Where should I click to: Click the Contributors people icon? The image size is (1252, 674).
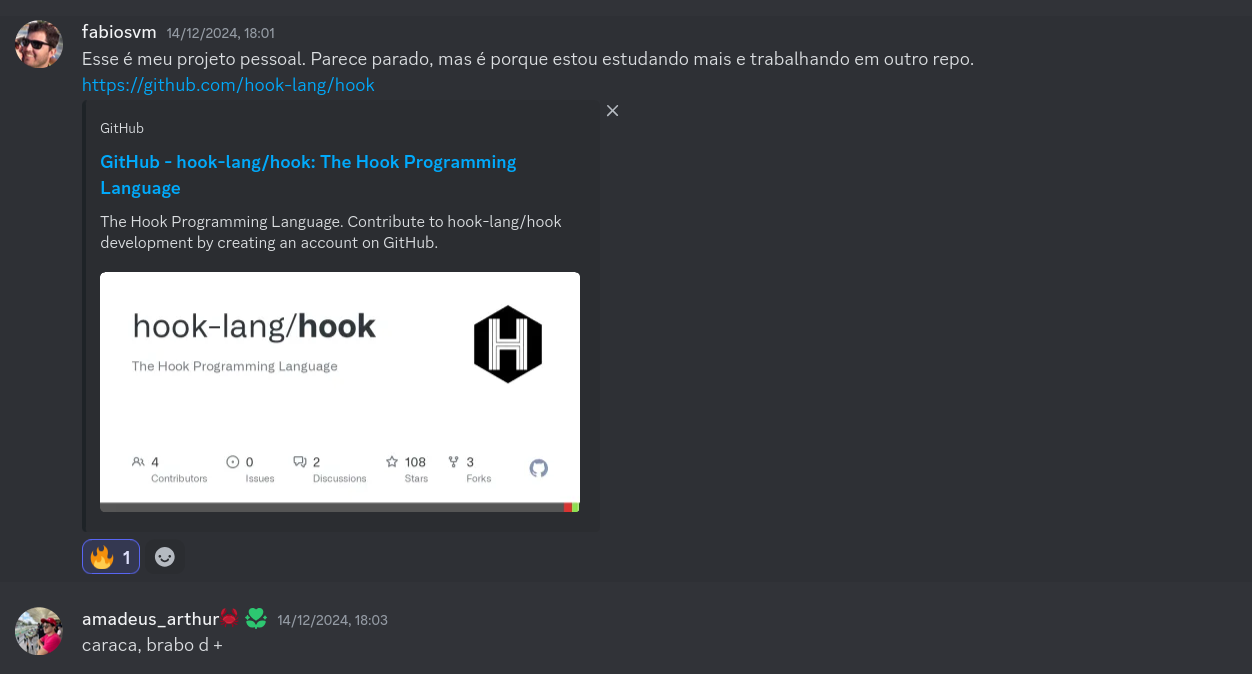(x=138, y=462)
